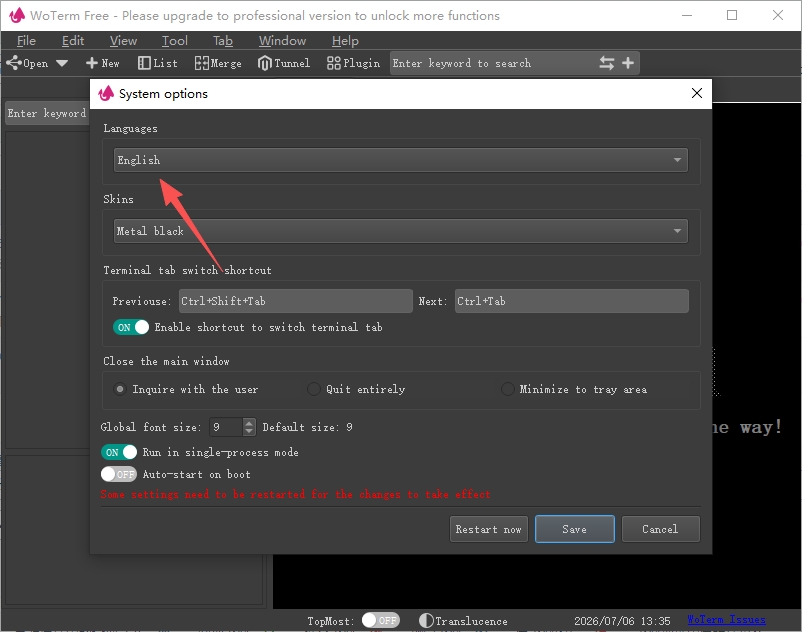The image size is (802, 632).
Task: Click the Merge toolbar icon
Action: click(x=202, y=63)
